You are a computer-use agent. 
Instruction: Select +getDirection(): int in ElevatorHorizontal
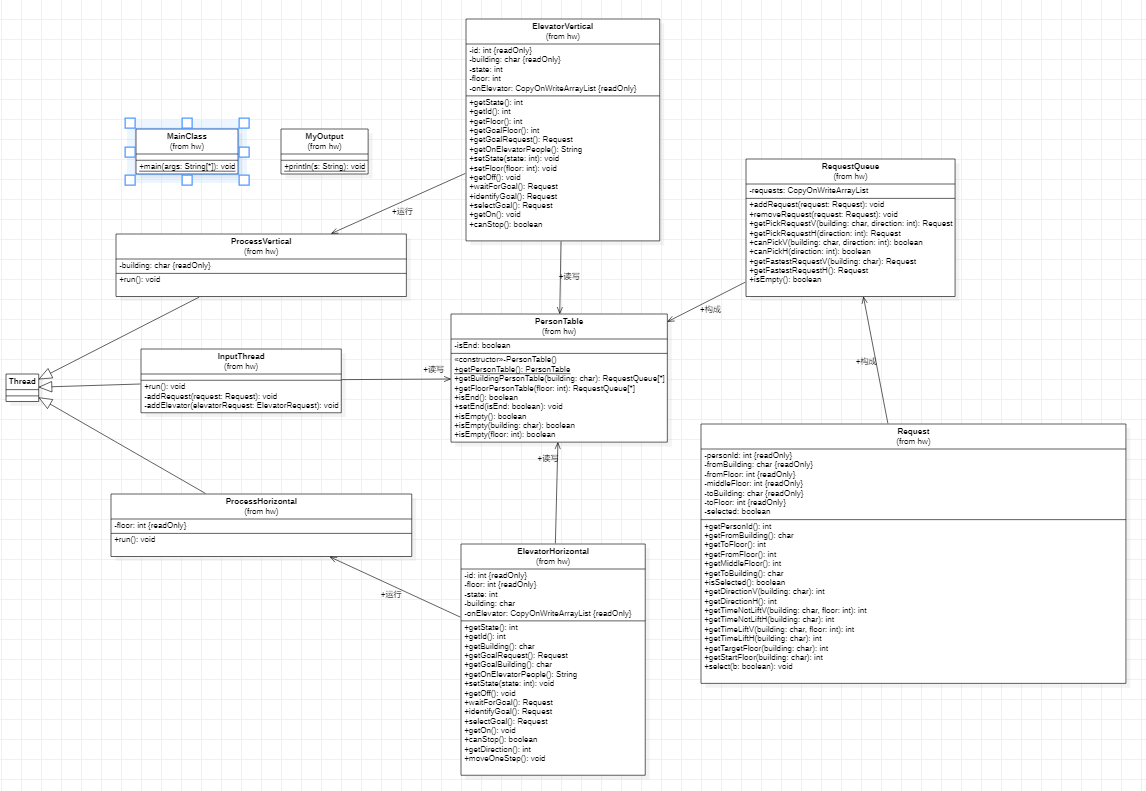click(498, 749)
